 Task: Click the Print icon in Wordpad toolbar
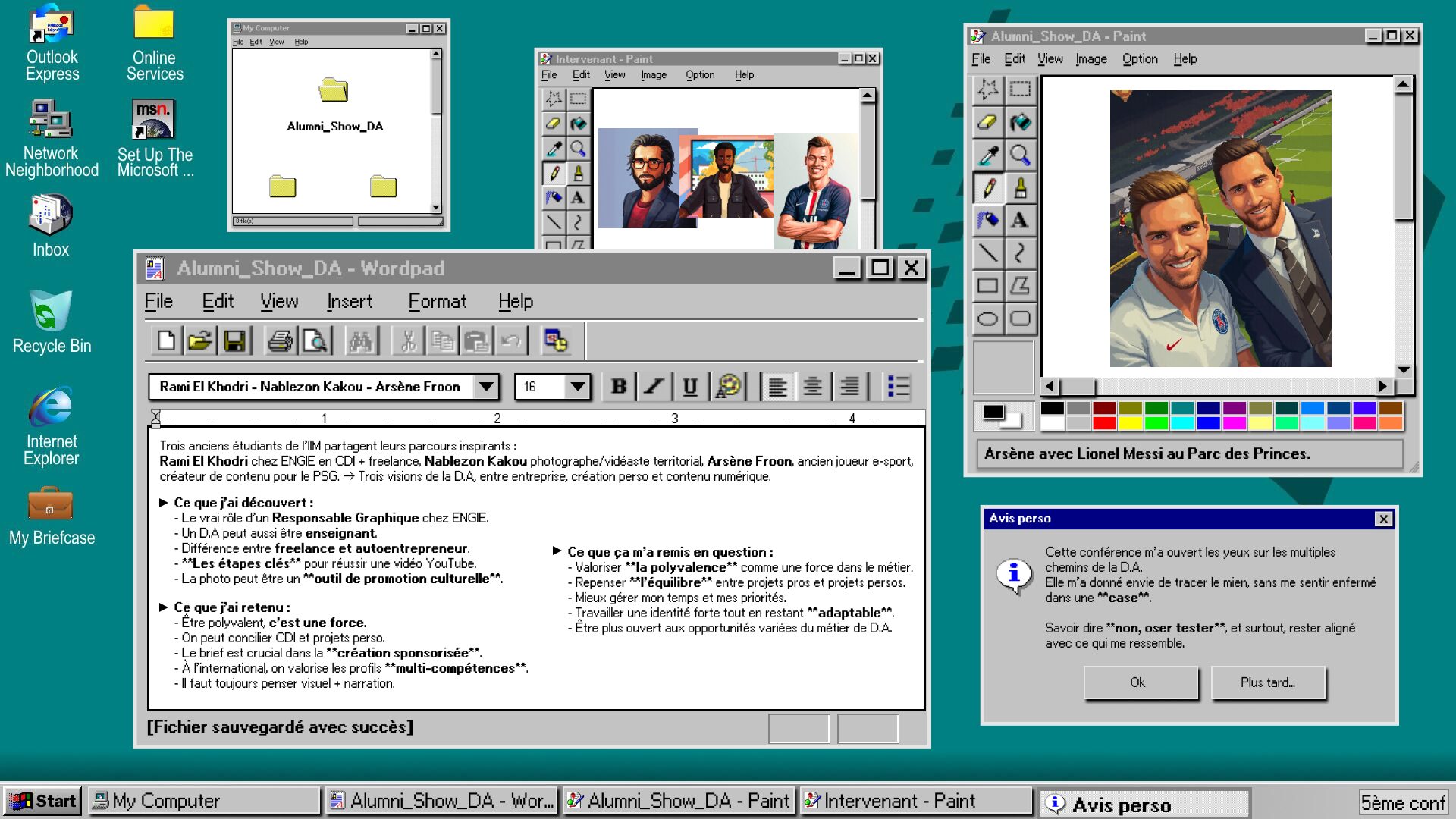280,341
